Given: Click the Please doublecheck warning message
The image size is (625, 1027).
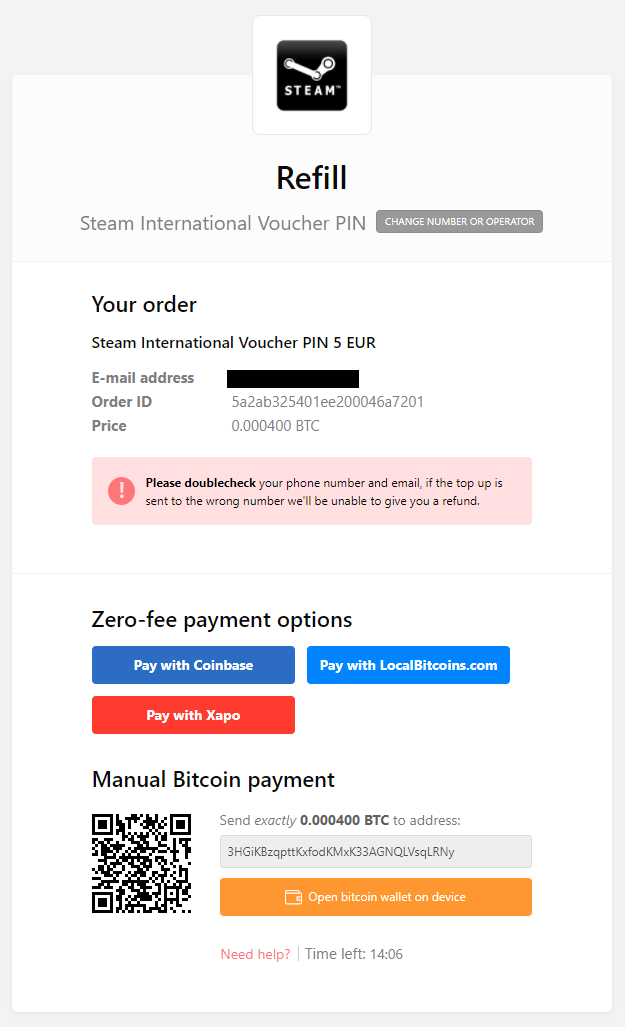Looking at the screenshot, I should tap(324, 491).
